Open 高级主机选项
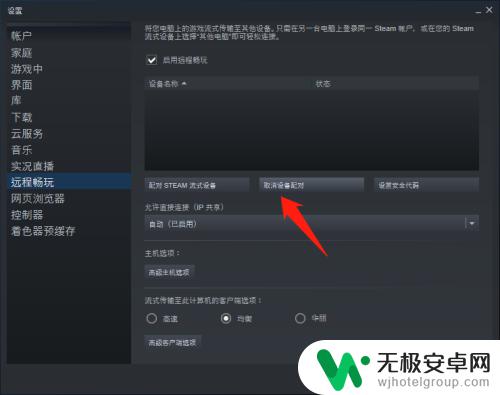500x395 pixels. [x=169, y=273]
